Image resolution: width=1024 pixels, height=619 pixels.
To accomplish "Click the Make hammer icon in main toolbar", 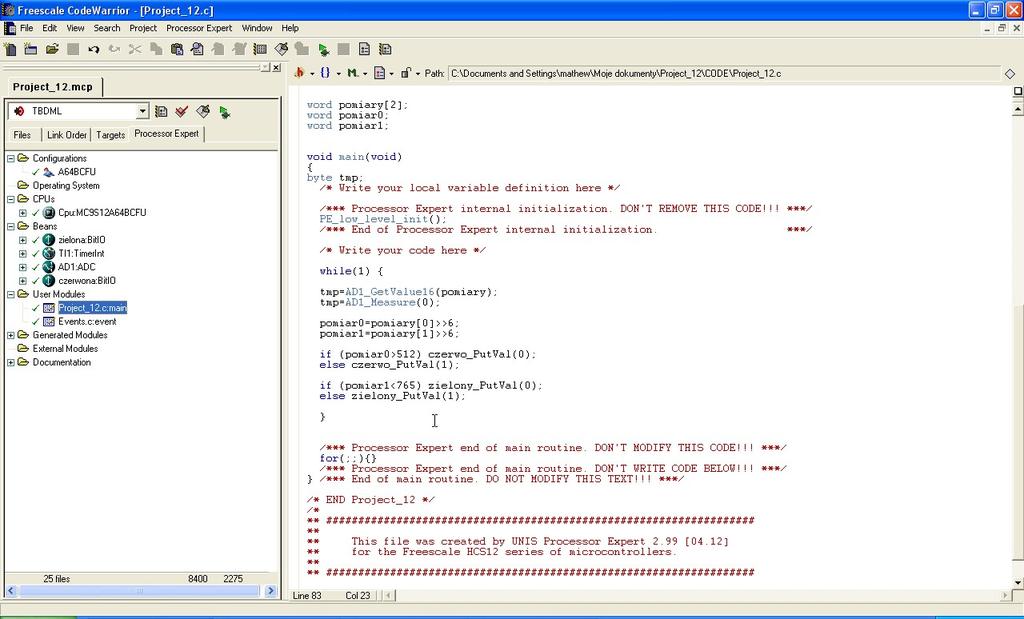I will 281,49.
